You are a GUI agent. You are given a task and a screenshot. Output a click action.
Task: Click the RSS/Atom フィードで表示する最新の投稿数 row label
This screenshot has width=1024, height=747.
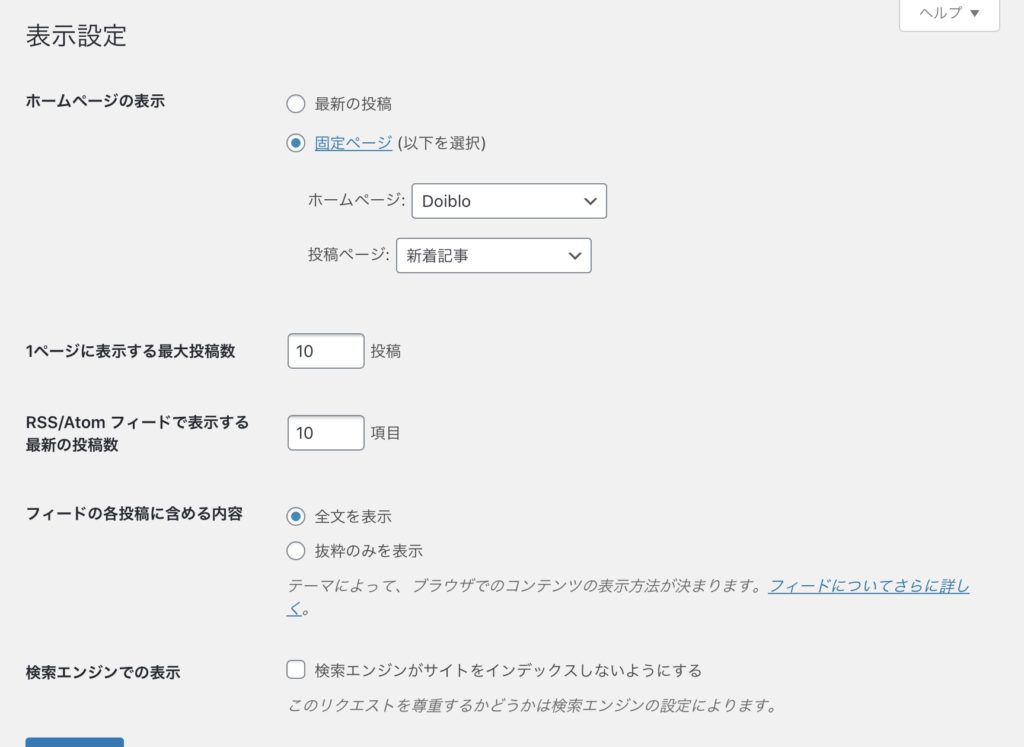point(137,433)
